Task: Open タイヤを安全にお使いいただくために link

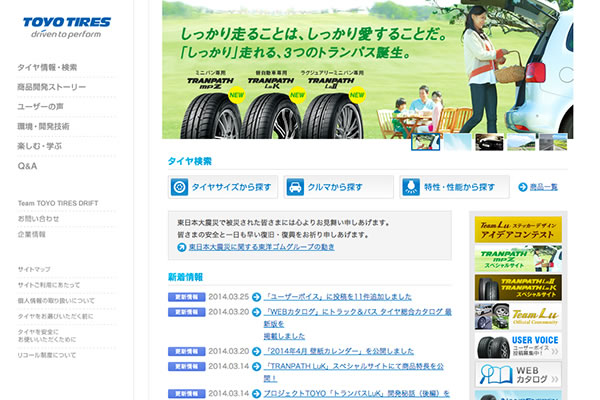Action: click(47, 336)
